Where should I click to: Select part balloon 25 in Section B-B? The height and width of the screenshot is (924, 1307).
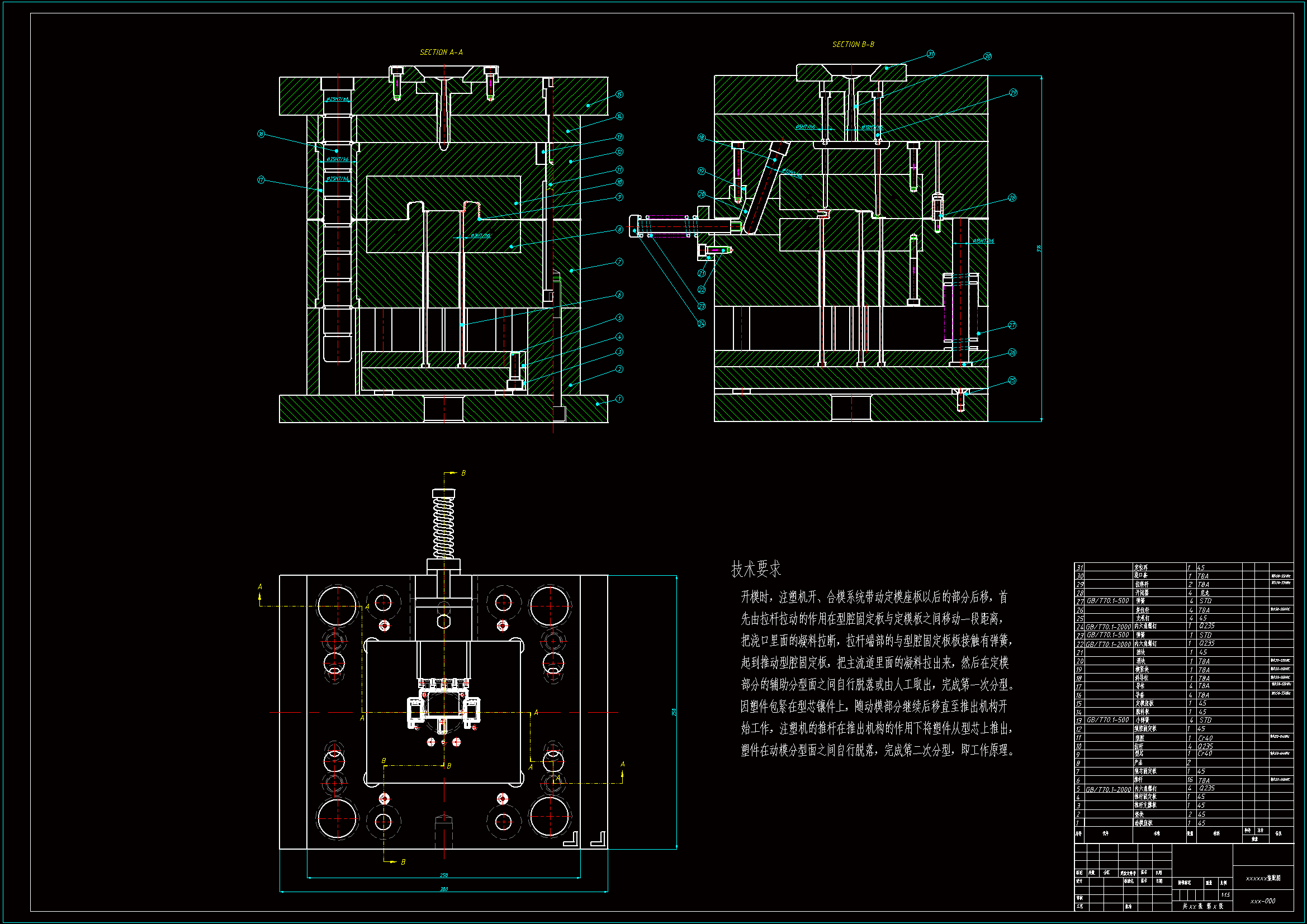(1012, 381)
